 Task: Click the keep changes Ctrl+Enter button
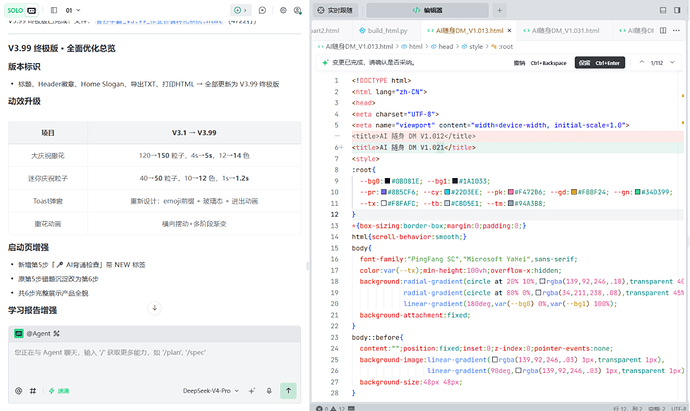tap(599, 63)
